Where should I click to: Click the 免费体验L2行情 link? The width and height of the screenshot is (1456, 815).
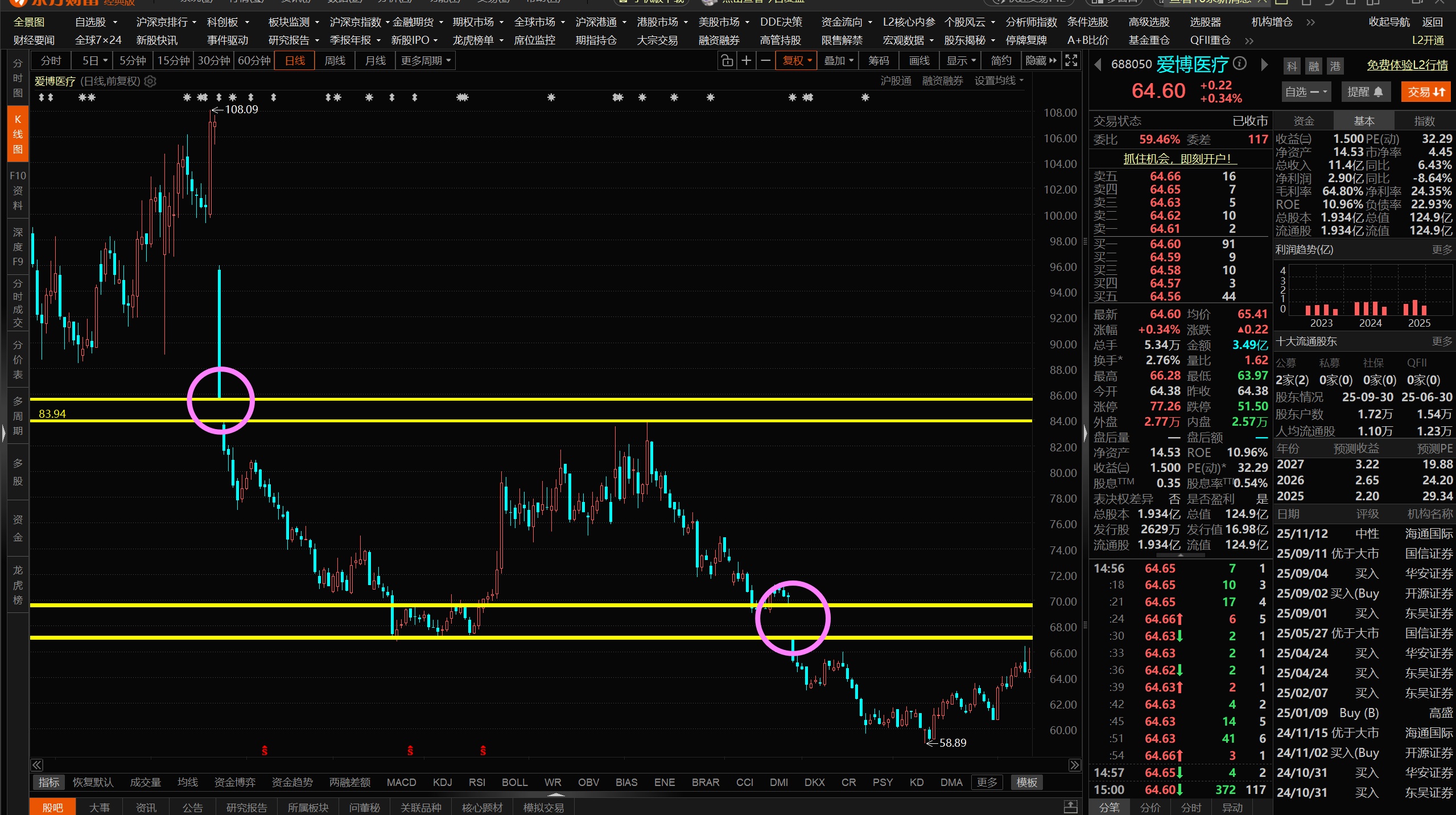[1407, 65]
